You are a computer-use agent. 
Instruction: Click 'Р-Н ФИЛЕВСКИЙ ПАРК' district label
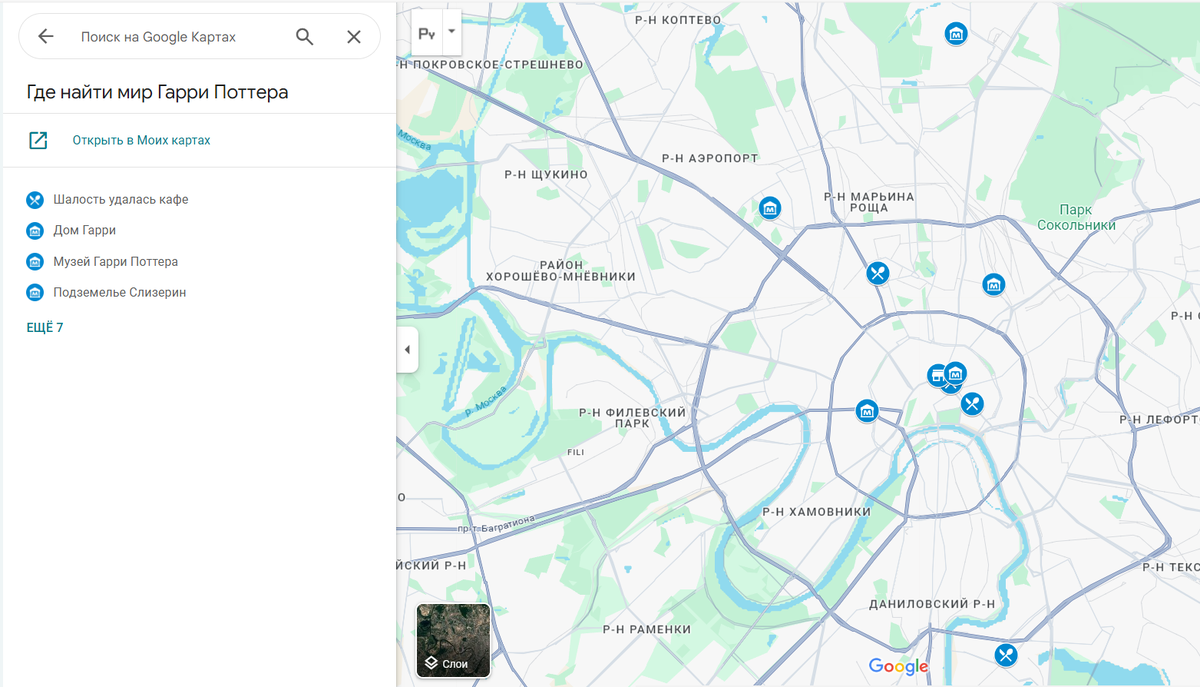coord(633,418)
